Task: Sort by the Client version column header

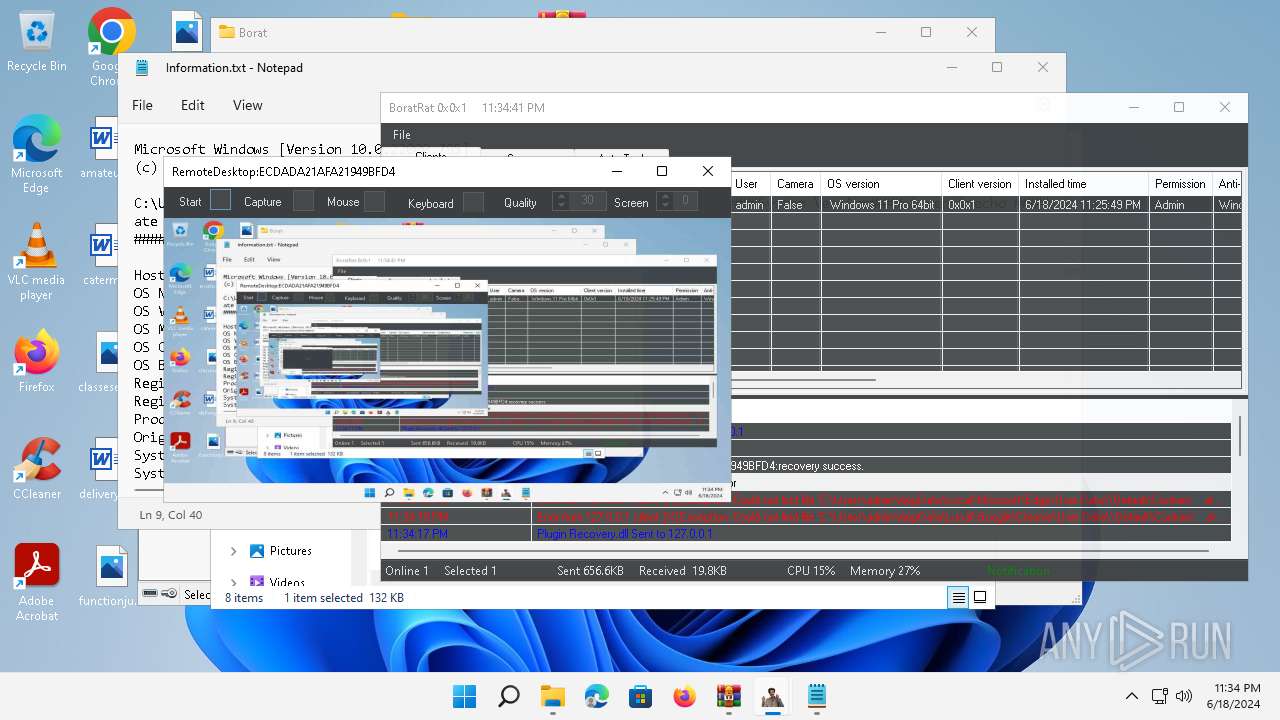Action: pos(980,184)
